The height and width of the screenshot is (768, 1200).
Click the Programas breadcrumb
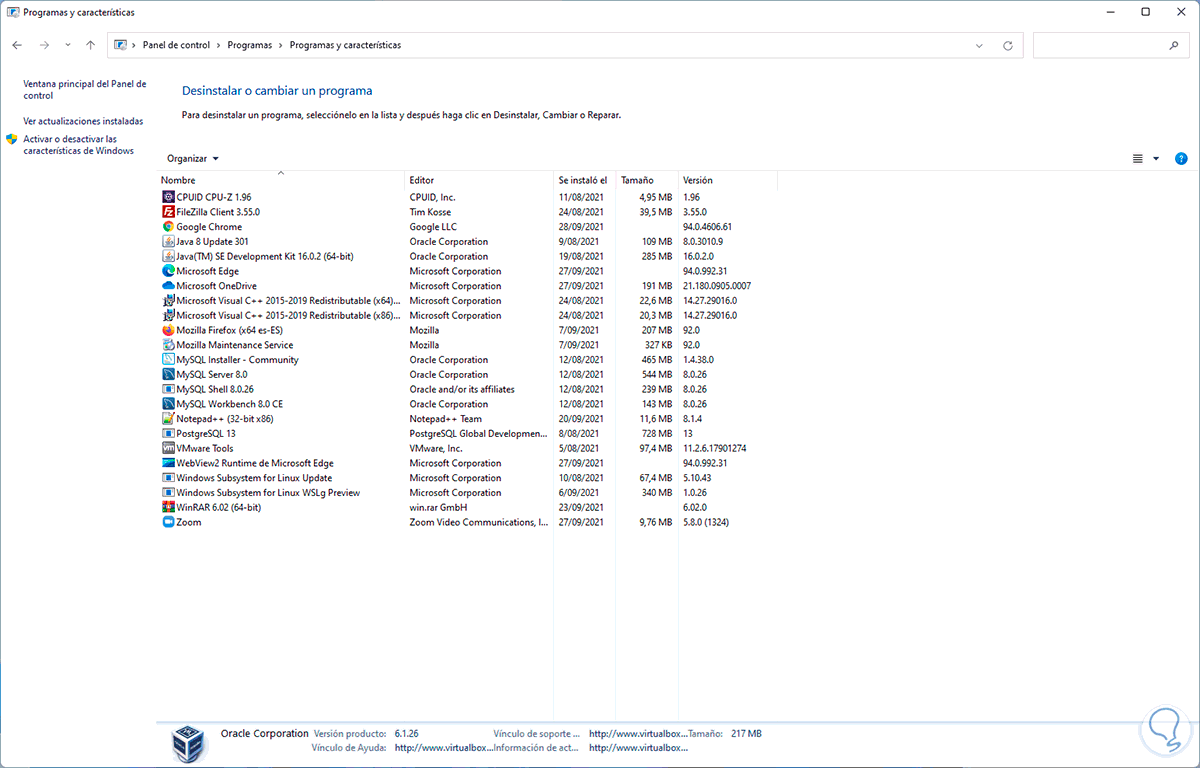click(249, 46)
